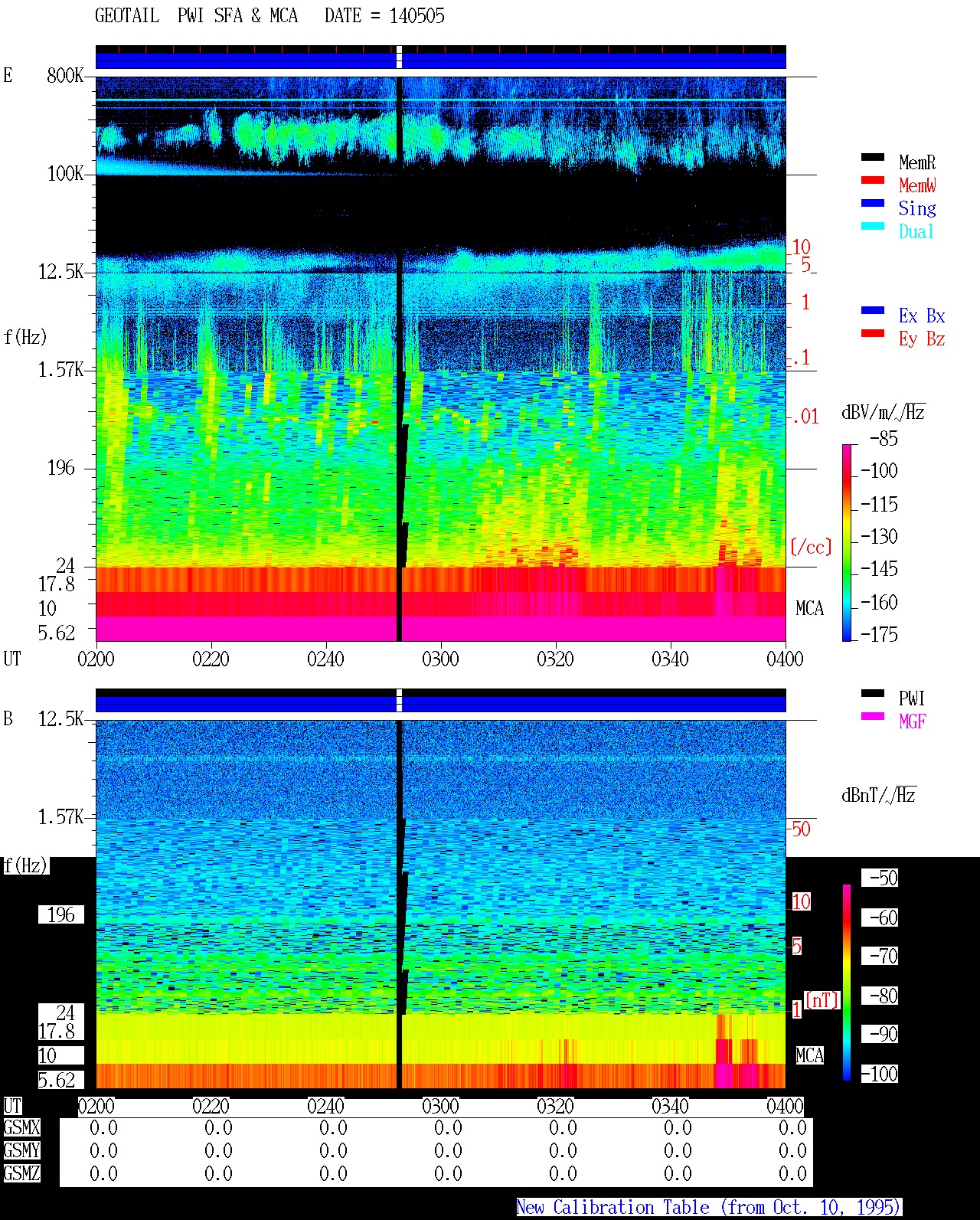The image size is (980, 1220).
Task: Click the -85 color scale value
Action: [884, 439]
